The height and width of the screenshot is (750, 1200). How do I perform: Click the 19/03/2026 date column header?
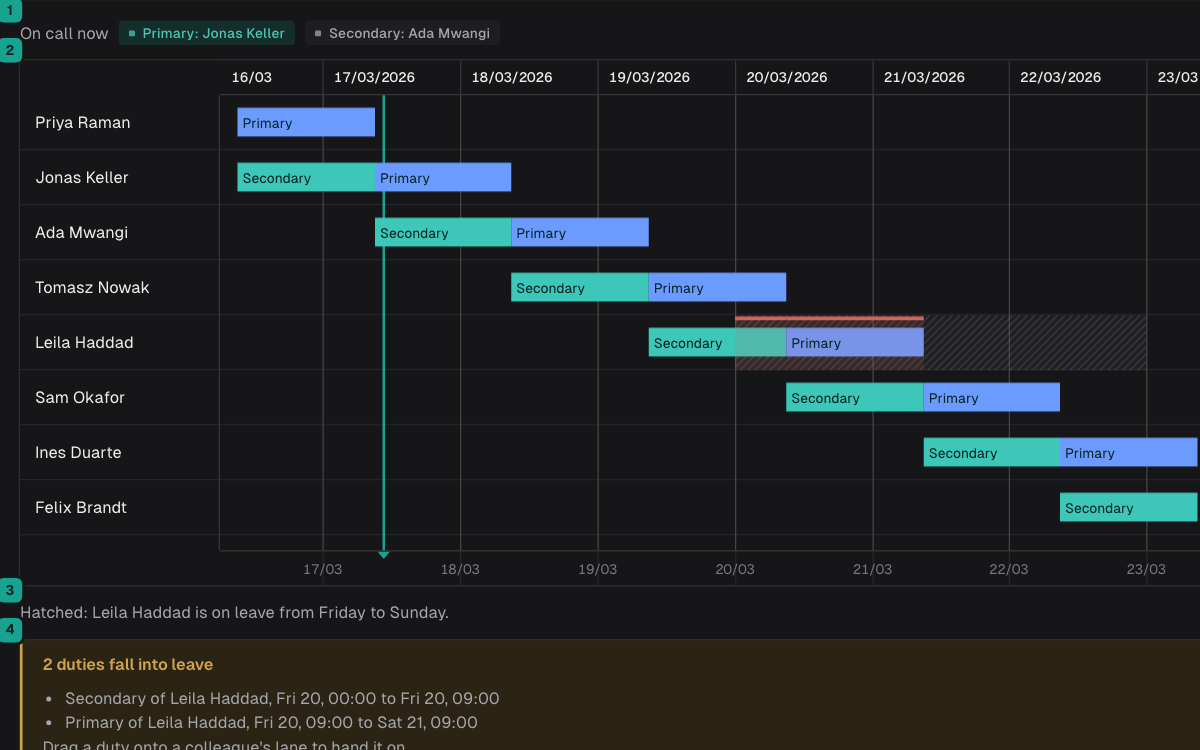coord(649,77)
